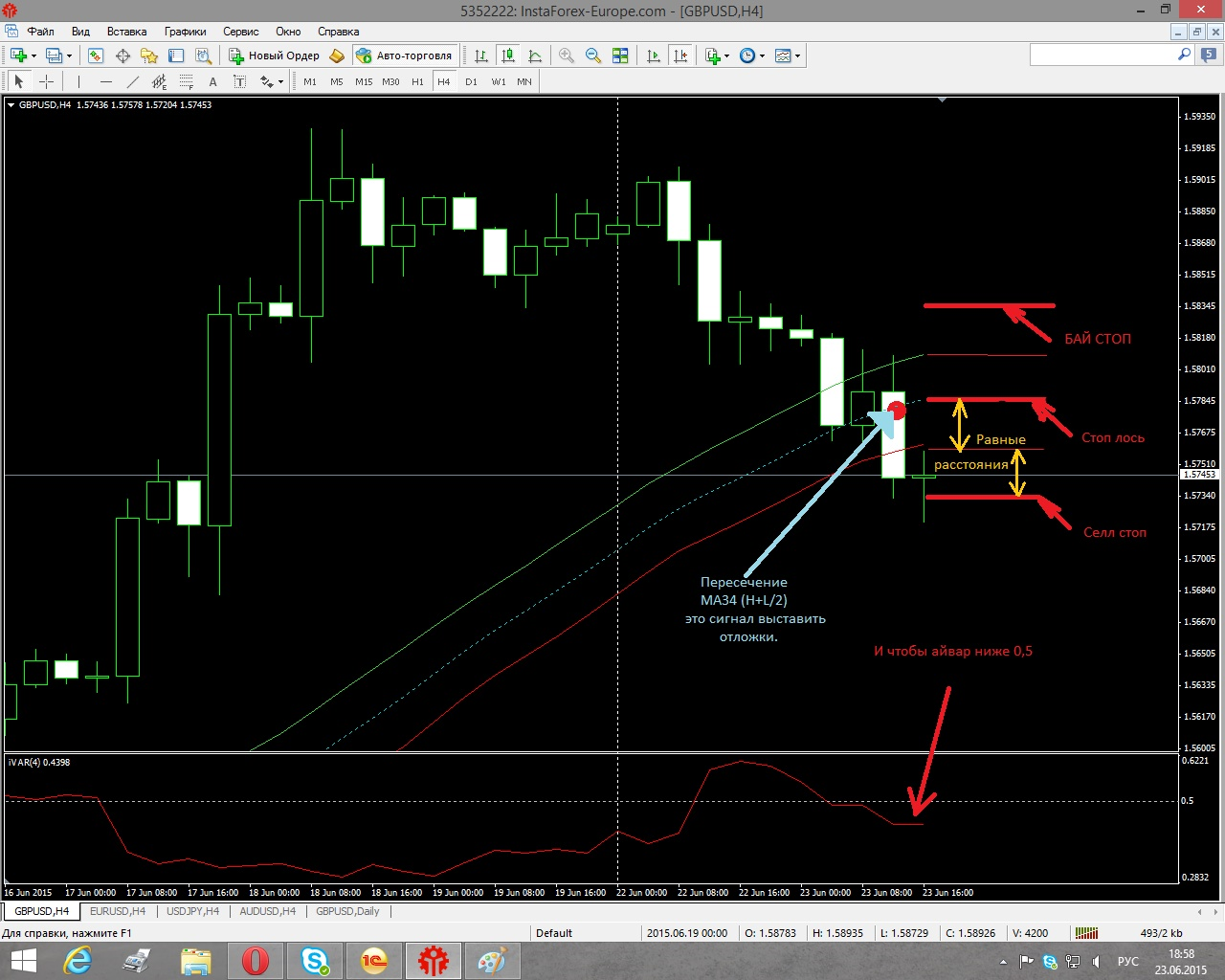The image size is (1225, 980).
Task: Select the crosshair tool
Action: (46, 81)
